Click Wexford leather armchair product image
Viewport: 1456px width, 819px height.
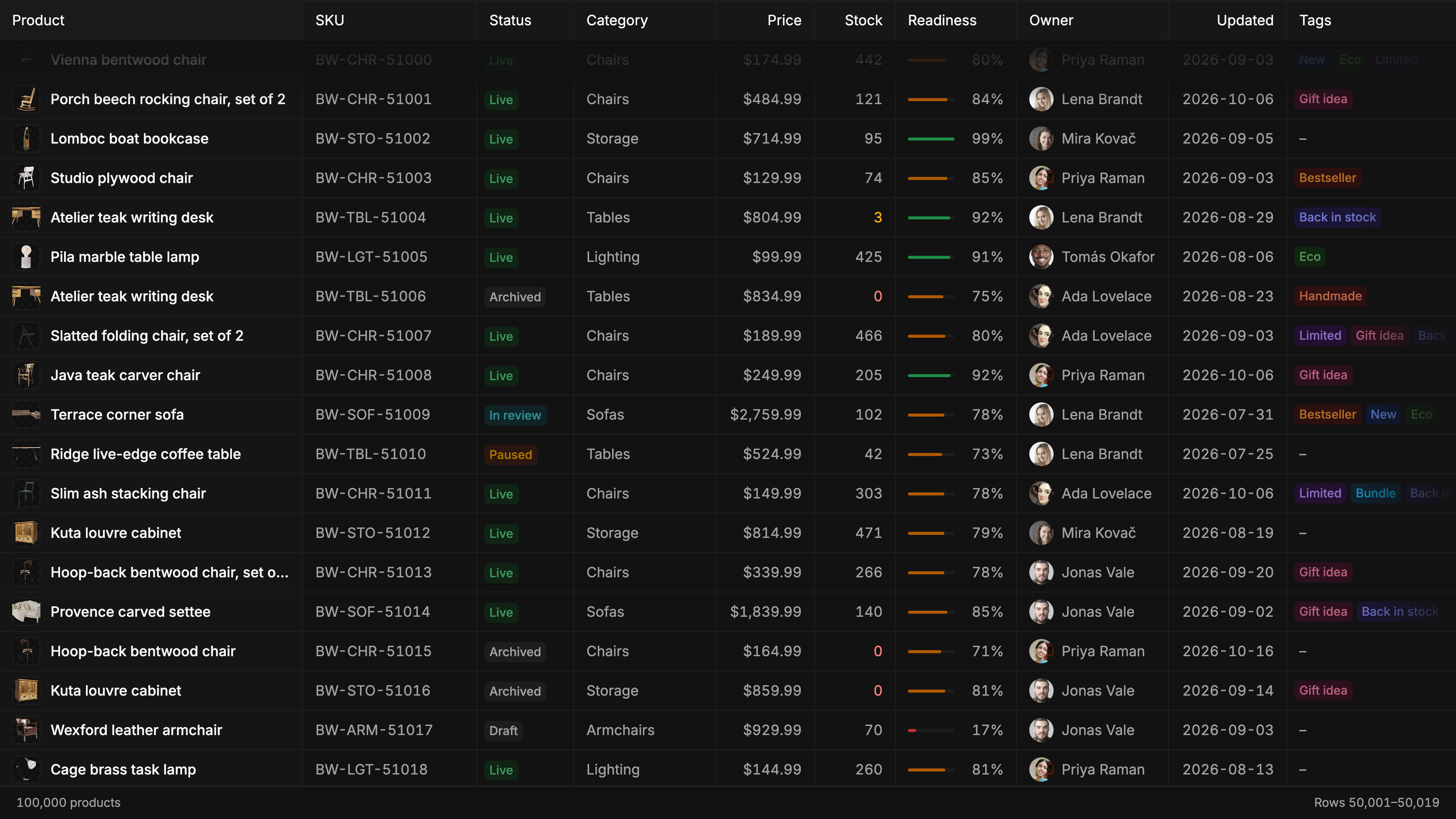(x=26, y=730)
